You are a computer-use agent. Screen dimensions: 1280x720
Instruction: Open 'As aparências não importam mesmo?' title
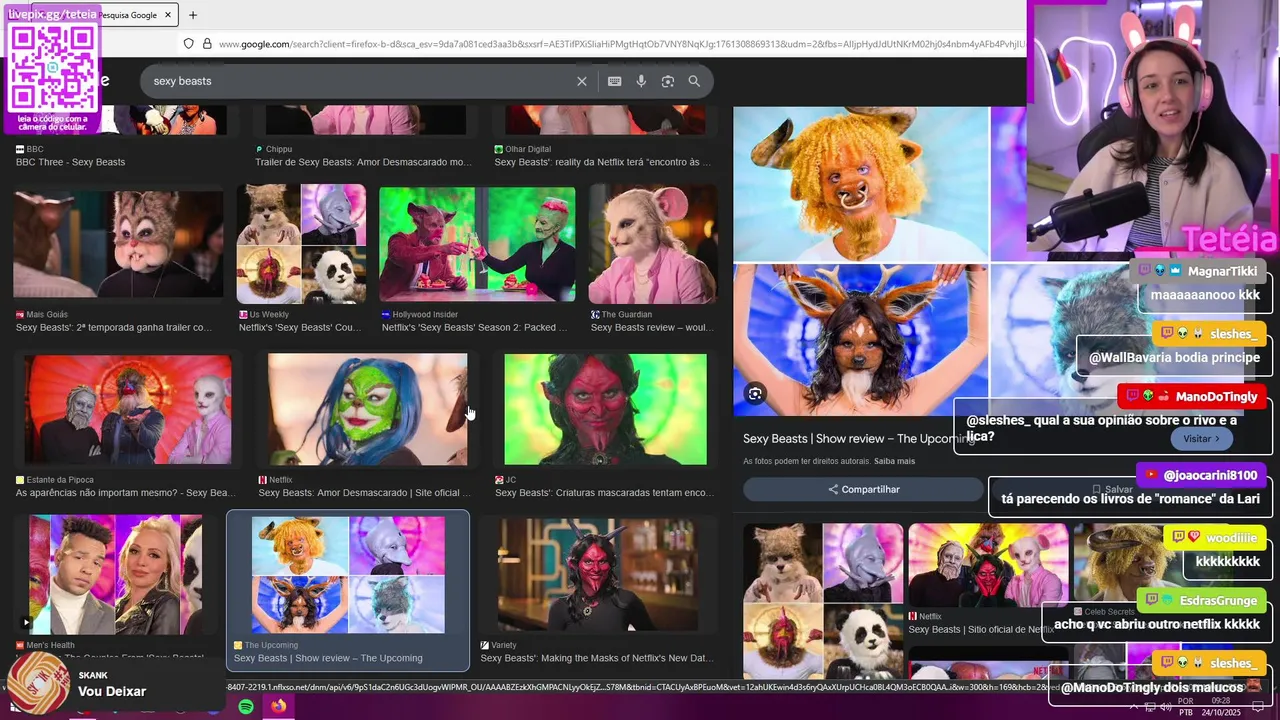tap(125, 493)
